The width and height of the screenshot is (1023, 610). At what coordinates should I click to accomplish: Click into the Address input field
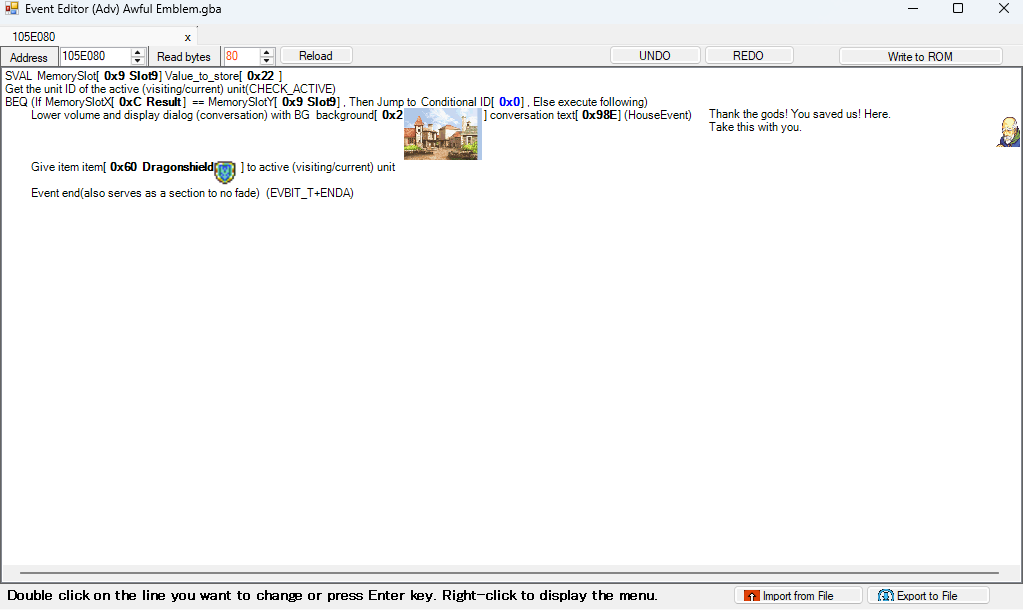point(94,56)
